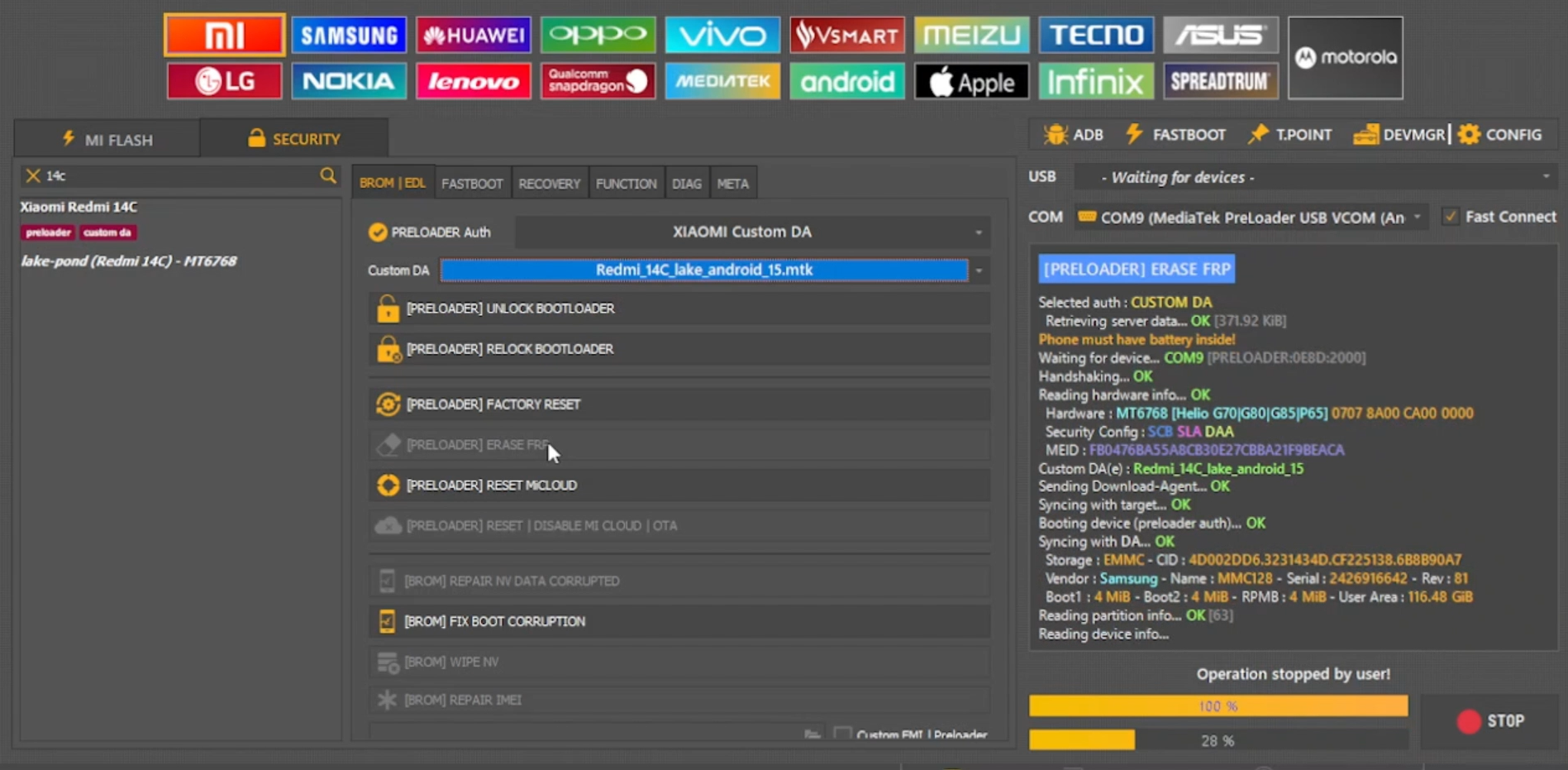Image resolution: width=1568 pixels, height=770 pixels.
Task: Open the LG brand module
Action: tap(225, 81)
